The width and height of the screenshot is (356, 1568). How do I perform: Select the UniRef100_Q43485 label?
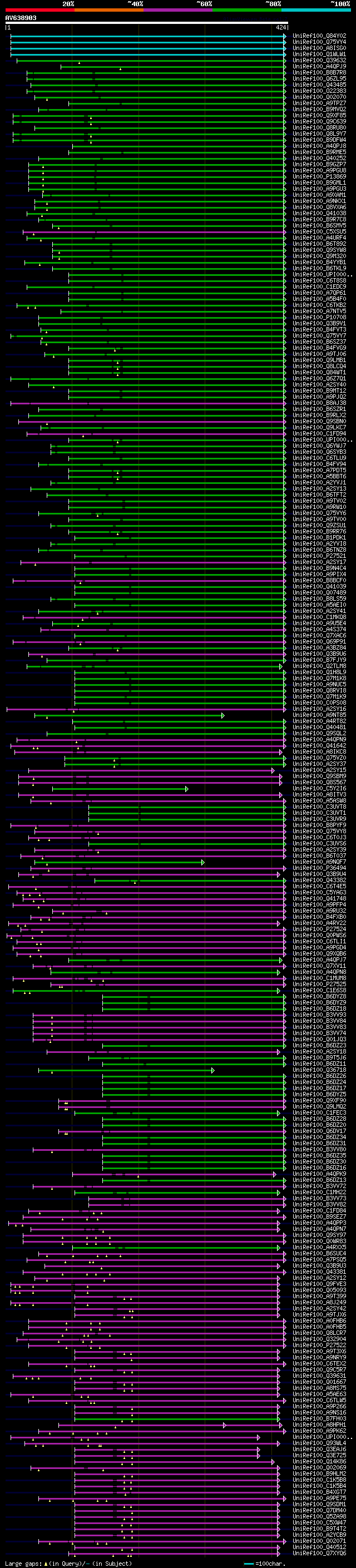pyautogui.click(x=319, y=85)
